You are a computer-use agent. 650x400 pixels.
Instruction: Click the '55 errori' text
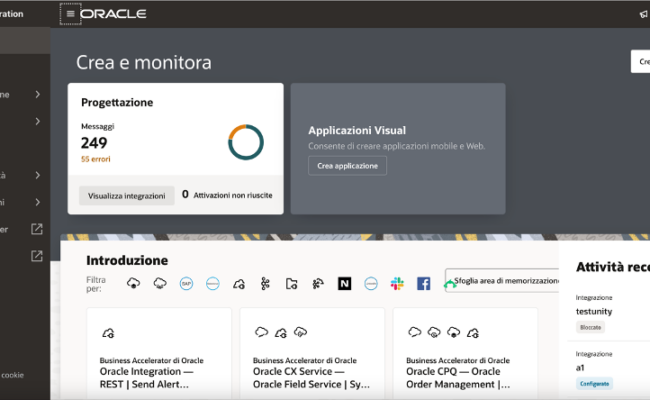(x=96, y=159)
